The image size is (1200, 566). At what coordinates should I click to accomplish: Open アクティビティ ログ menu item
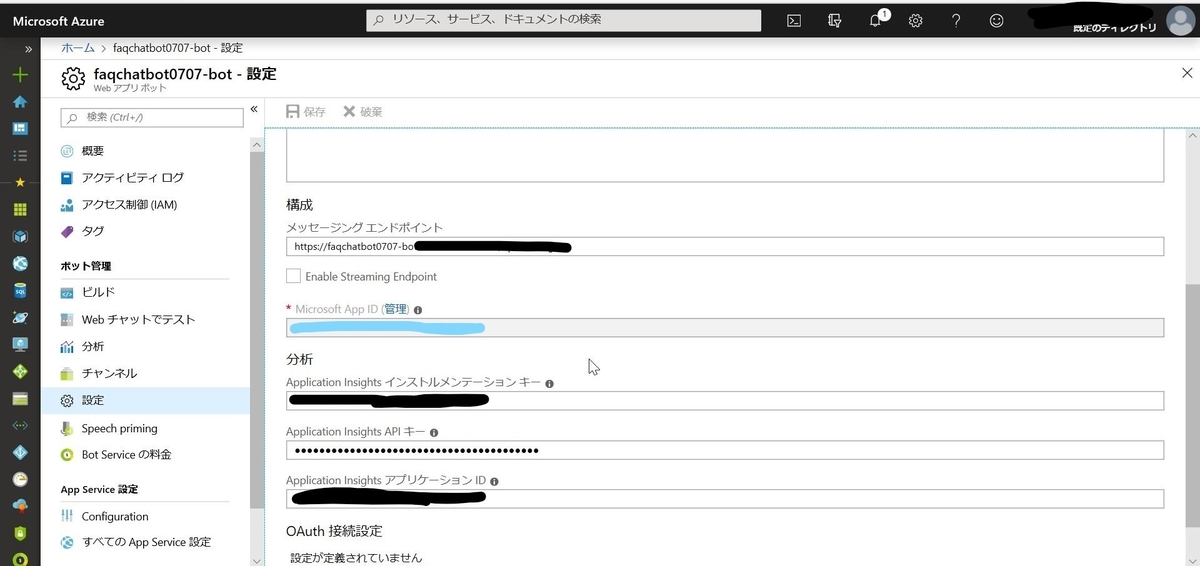[145, 178]
